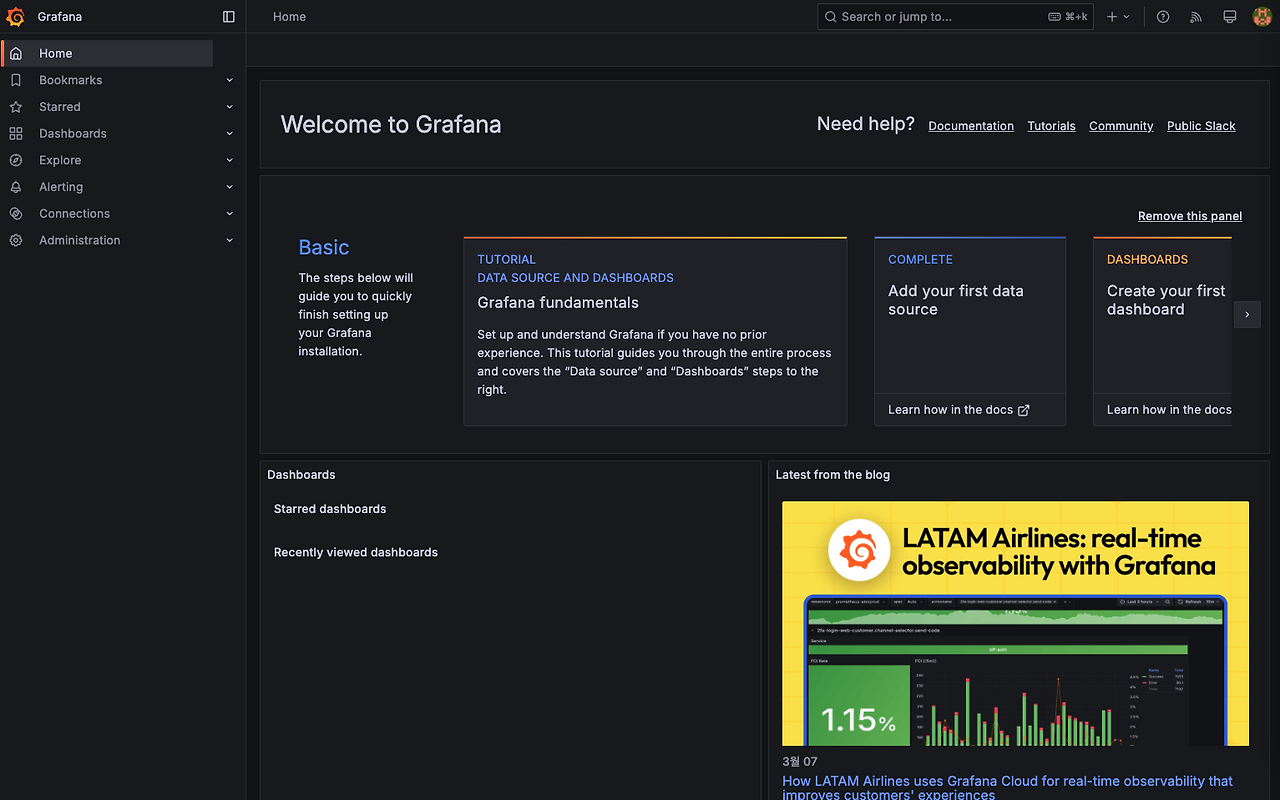The height and width of the screenshot is (800, 1280).
Task: Expand the Starred section chevron
Action: pyautogui.click(x=230, y=107)
